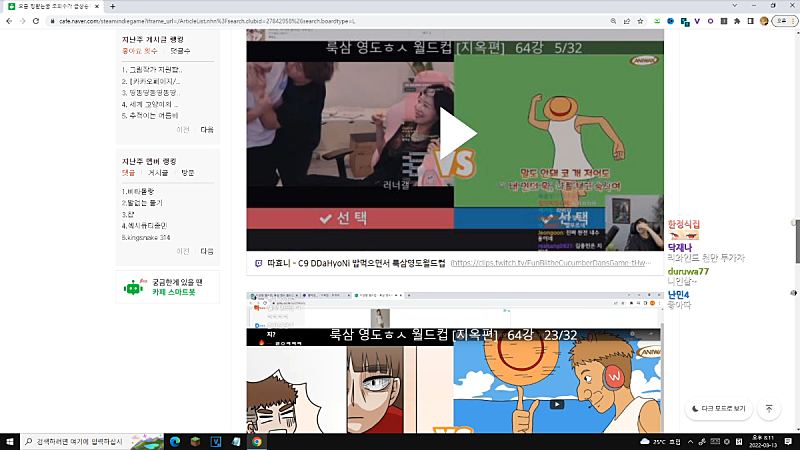Go to 이전 page of post ranking
This screenshot has height=450, width=800.
[x=183, y=130]
